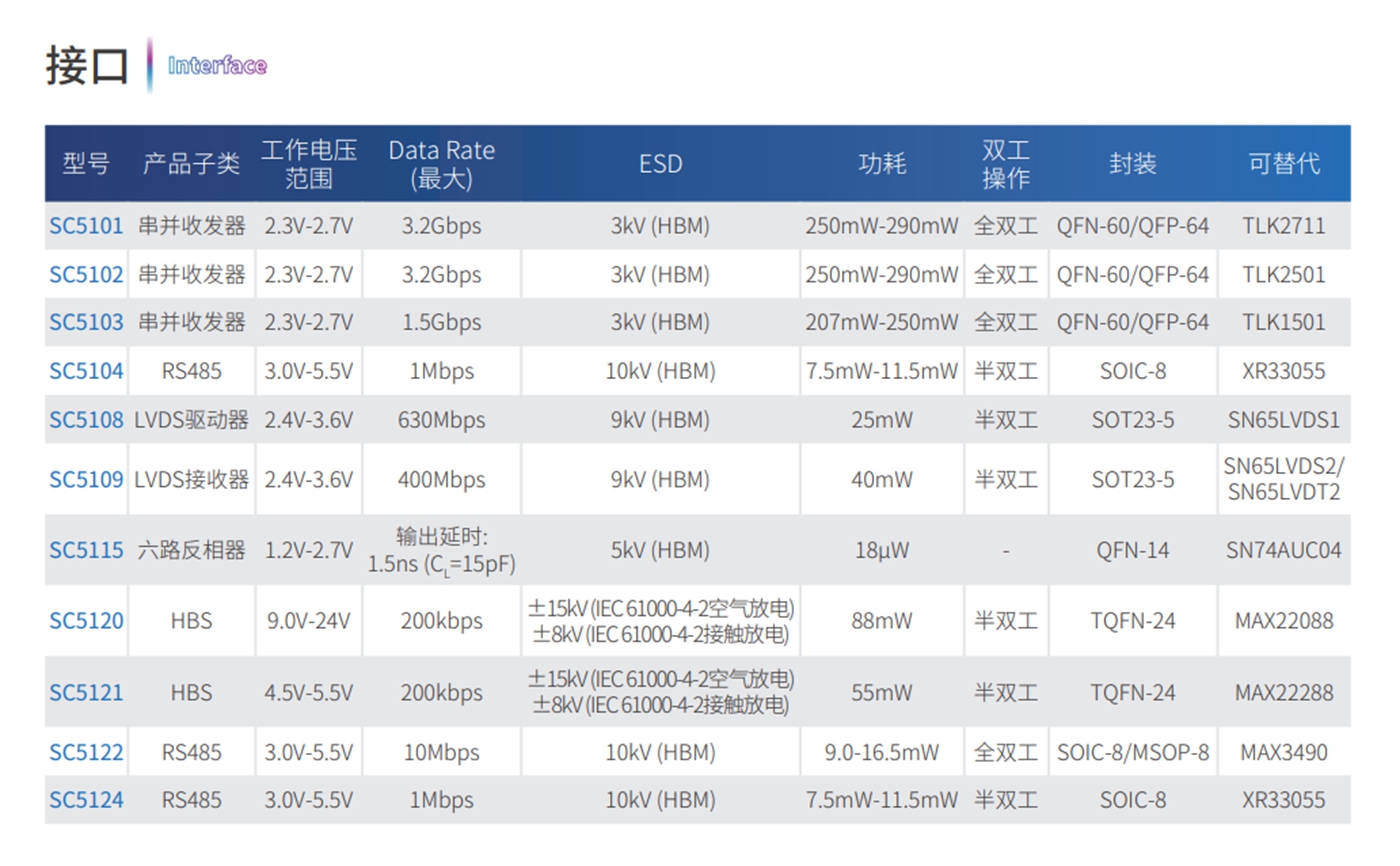1400x866 pixels.
Task: Click the 型号 column header
Action: tap(87, 164)
